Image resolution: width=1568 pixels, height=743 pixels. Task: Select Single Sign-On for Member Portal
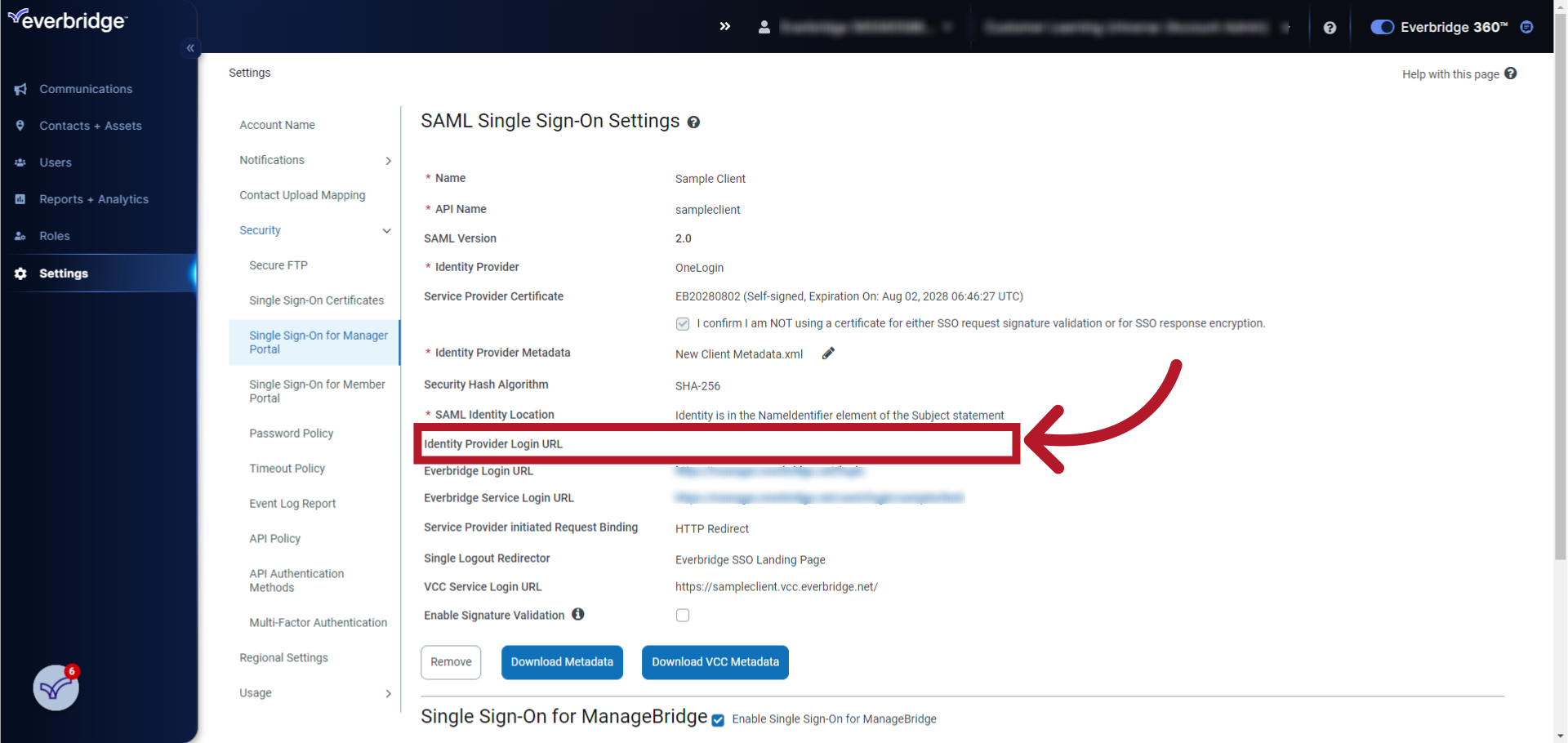tap(317, 391)
